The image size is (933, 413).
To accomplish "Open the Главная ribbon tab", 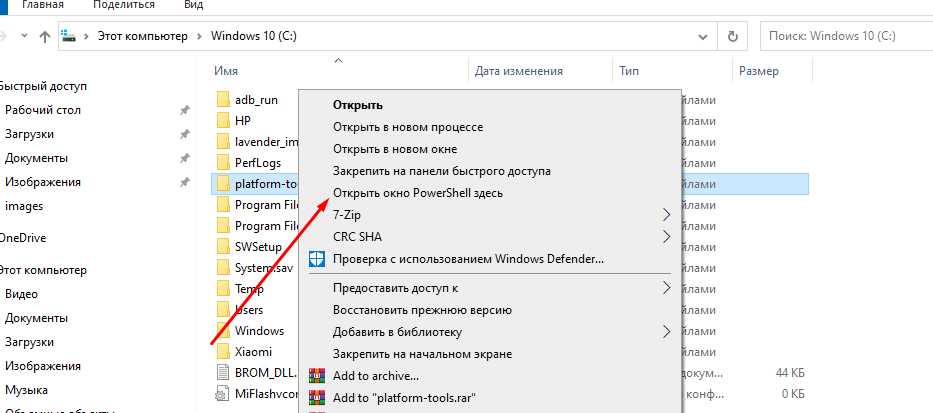I will tap(43, 5).
